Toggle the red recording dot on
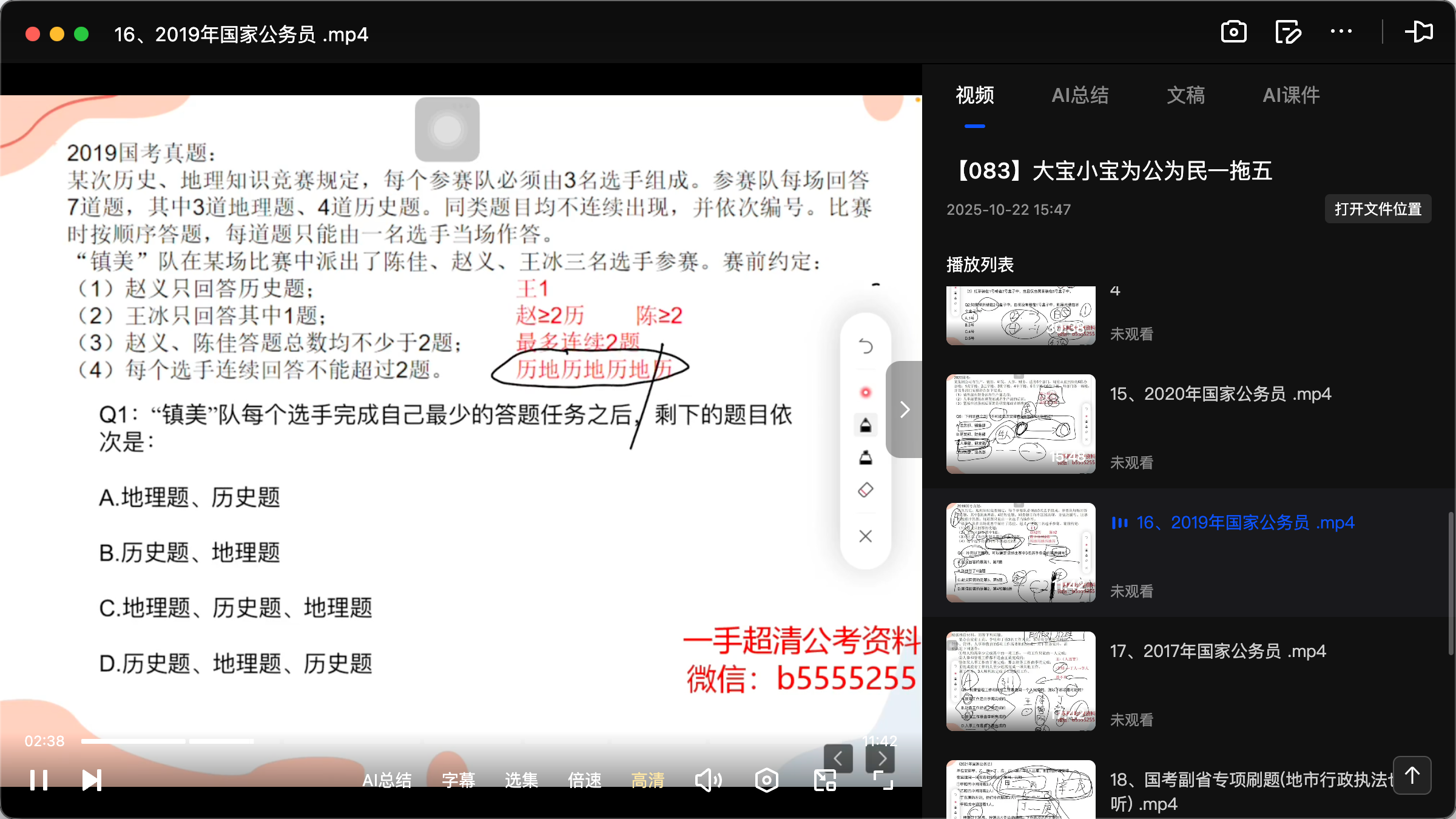The height and width of the screenshot is (819, 1456). (866, 393)
